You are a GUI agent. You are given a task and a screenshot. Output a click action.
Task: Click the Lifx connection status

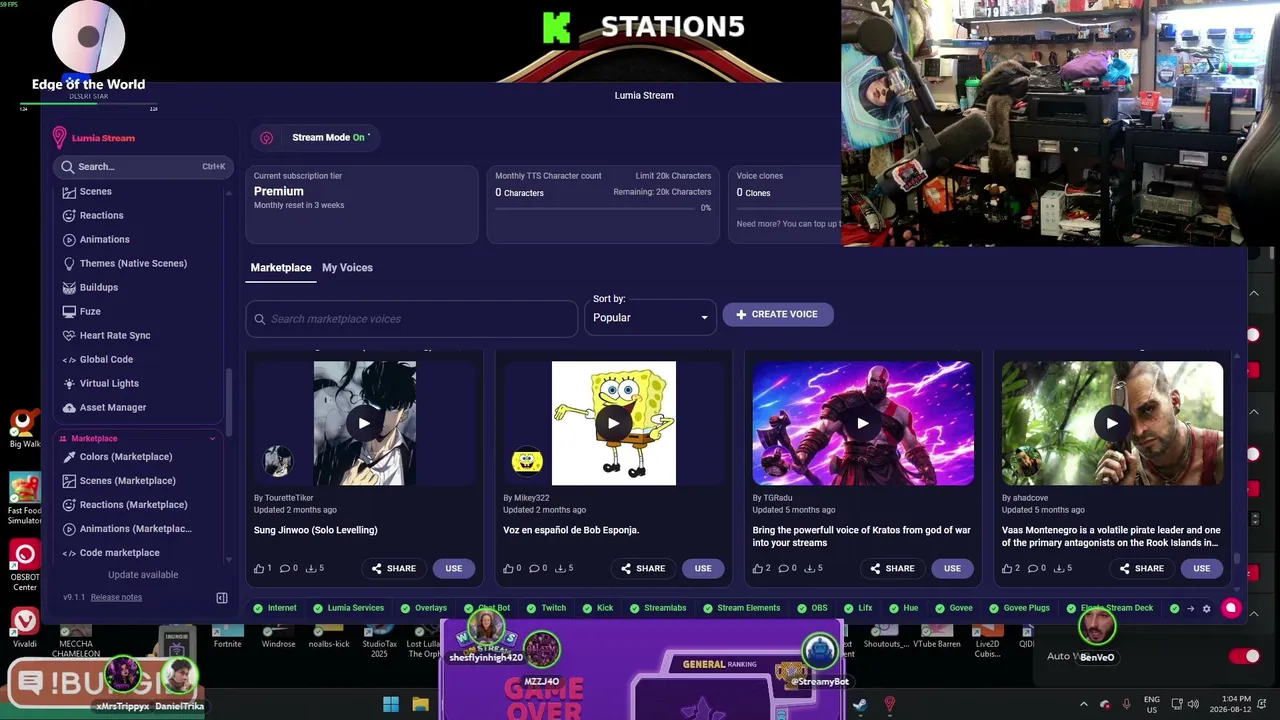click(x=858, y=608)
